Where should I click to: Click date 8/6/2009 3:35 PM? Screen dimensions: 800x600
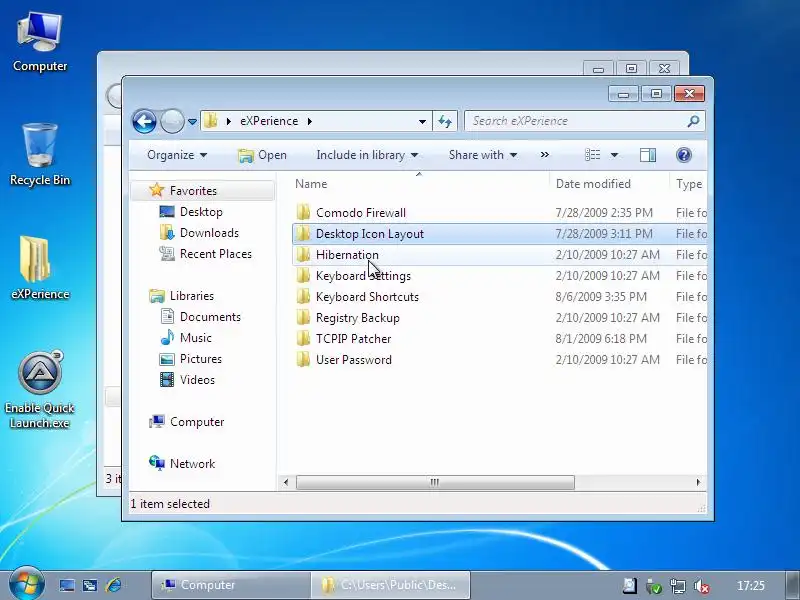(x=601, y=297)
